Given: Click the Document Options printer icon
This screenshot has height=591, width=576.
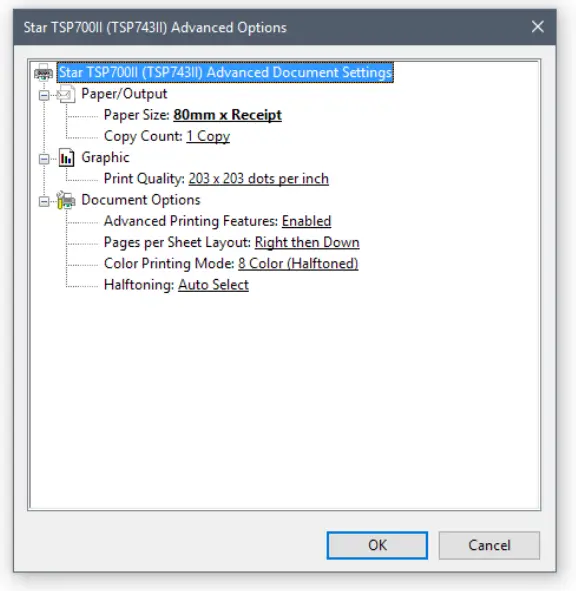Looking at the screenshot, I should [66, 200].
